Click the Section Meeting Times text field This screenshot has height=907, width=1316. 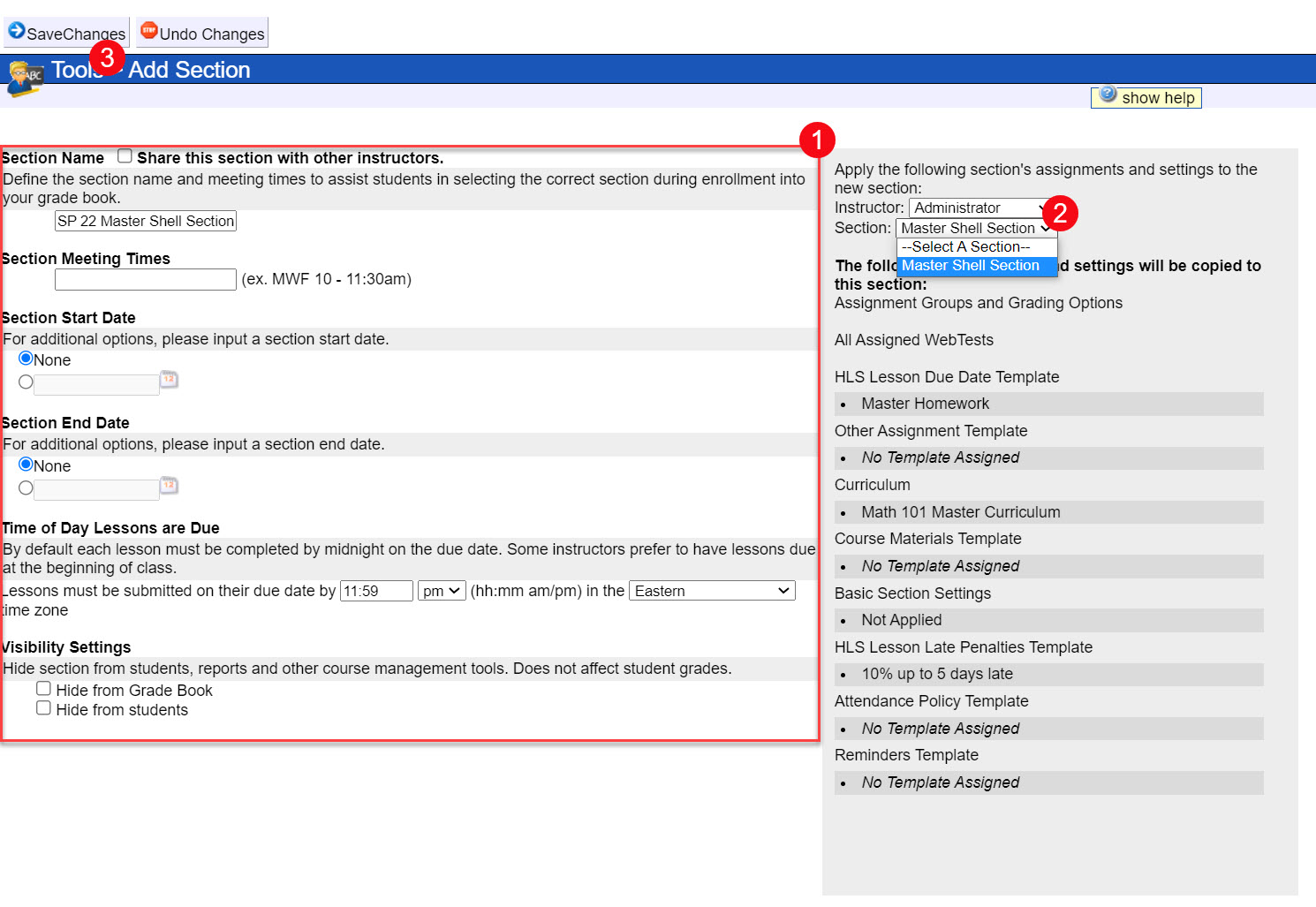coord(146,280)
